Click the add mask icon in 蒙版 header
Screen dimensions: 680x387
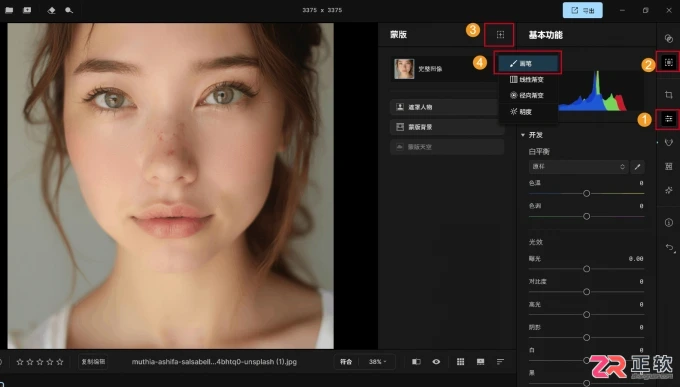point(500,35)
